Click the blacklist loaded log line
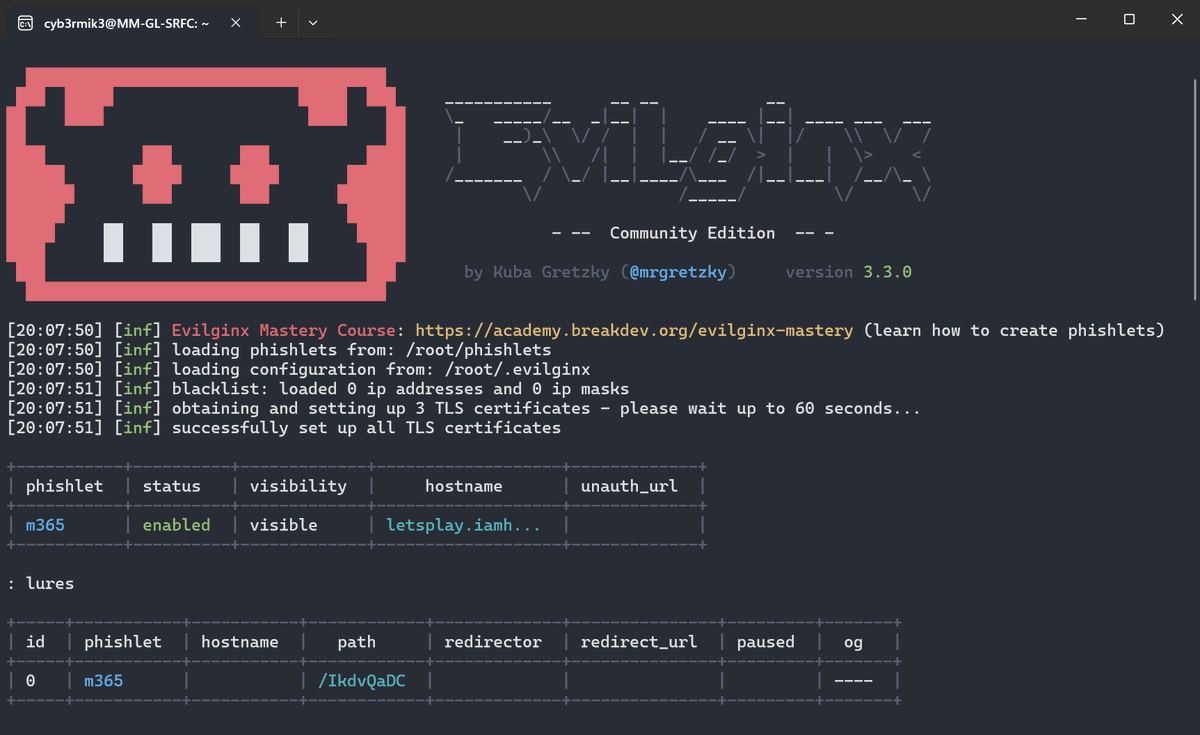The width and height of the screenshot is (1200, 735). coord(318,389)
